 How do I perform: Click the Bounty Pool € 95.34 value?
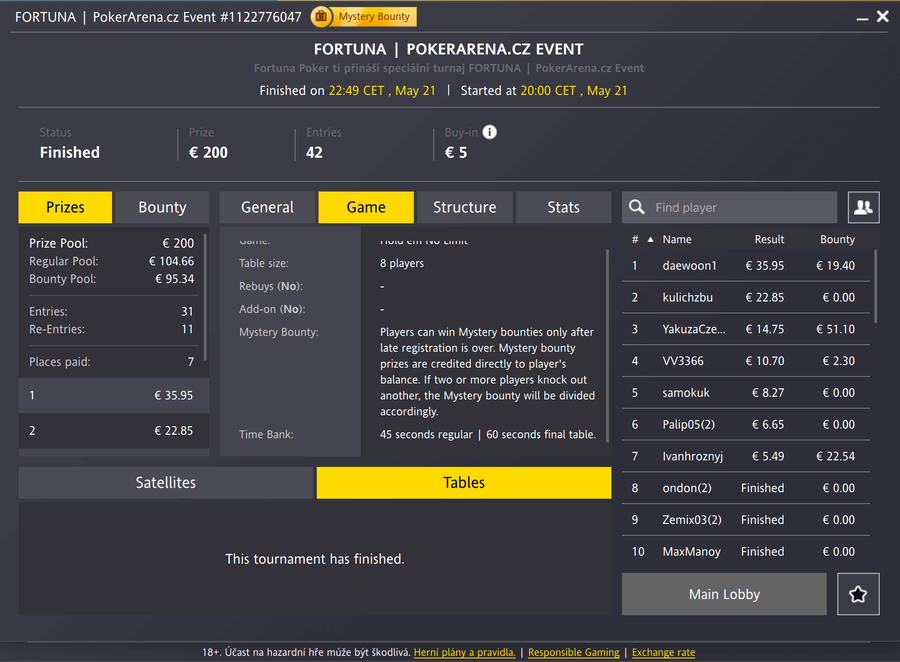pos(174,279)
